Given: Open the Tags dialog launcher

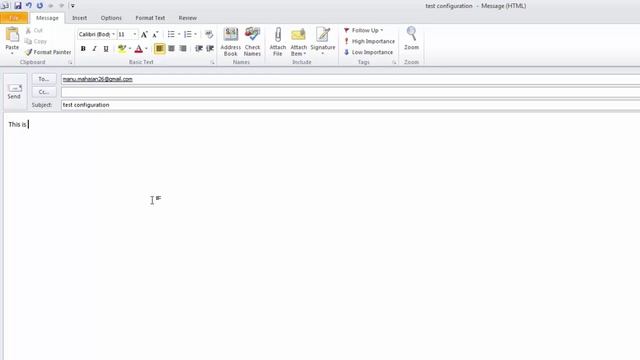Looking at the screenshot, I should (x=394, y=62).
